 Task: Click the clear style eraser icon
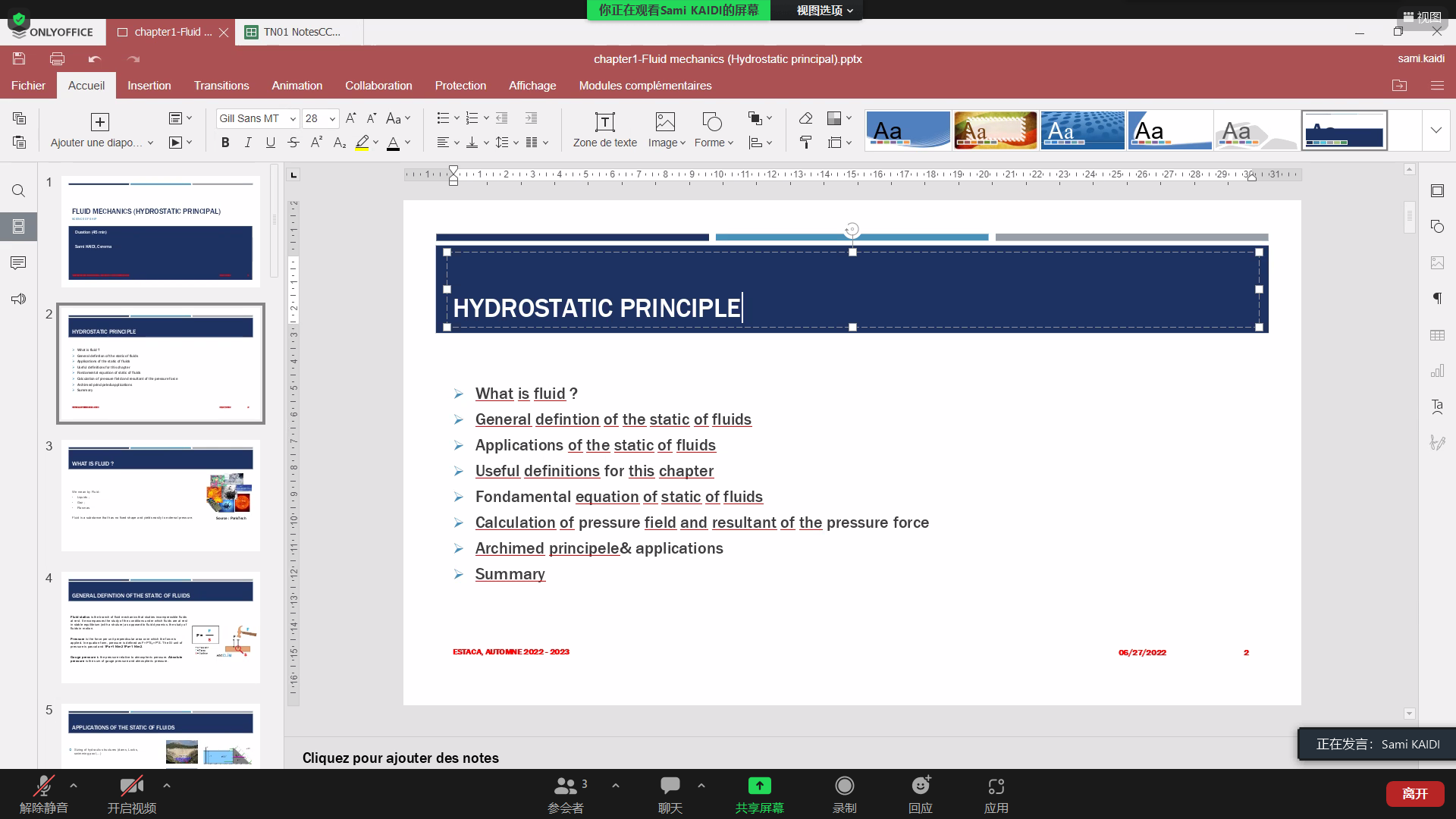point(805,118)
